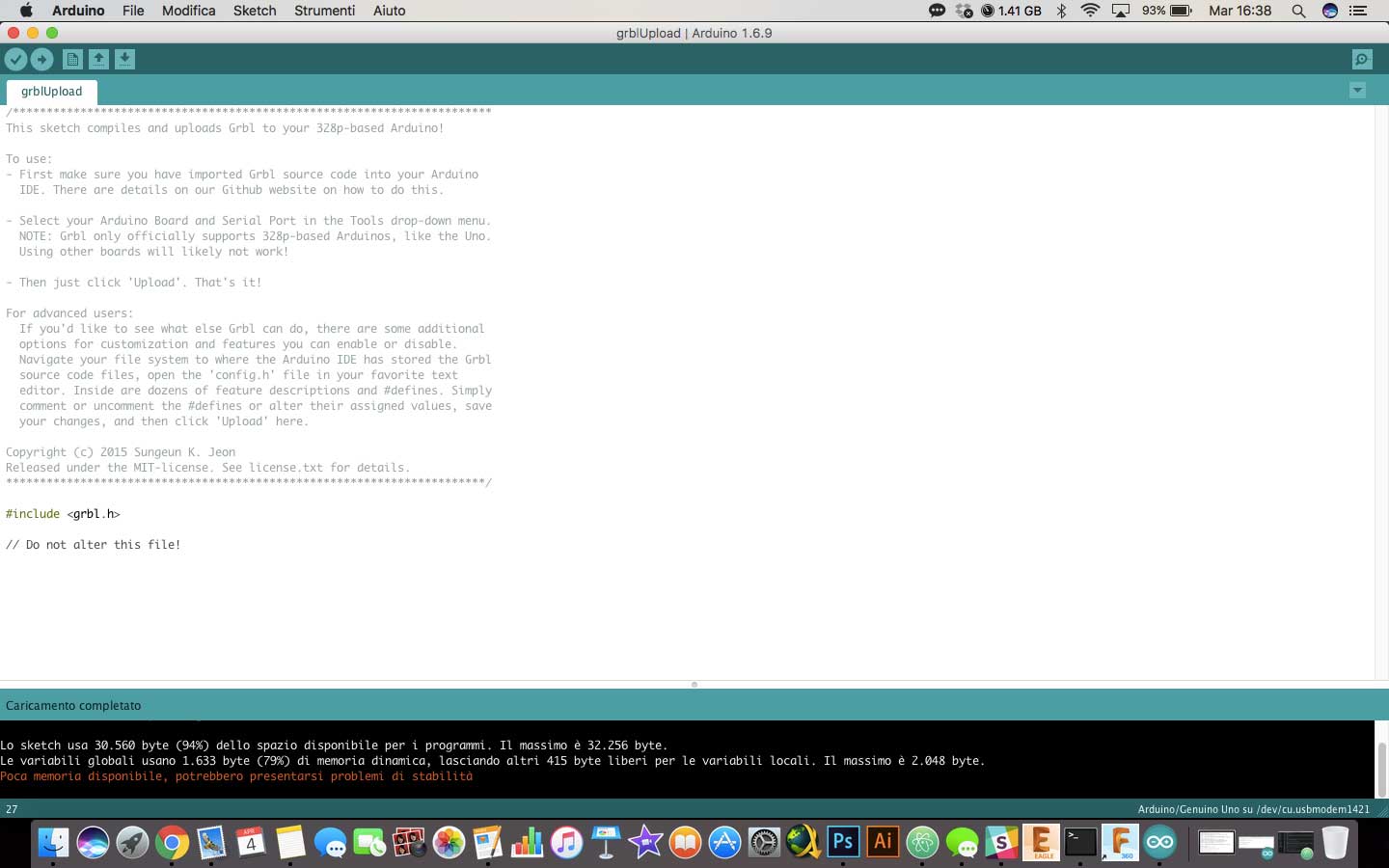
Task: Click the Open sketch up-arrow icon
Action: click(98, 60)
